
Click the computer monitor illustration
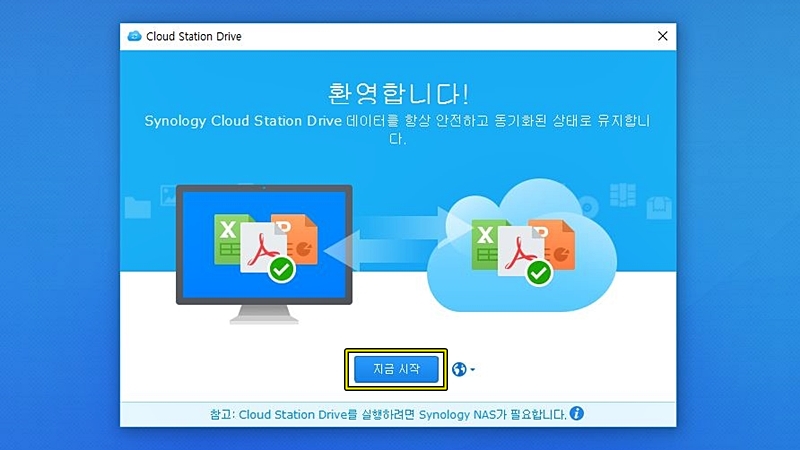[264, 254]
